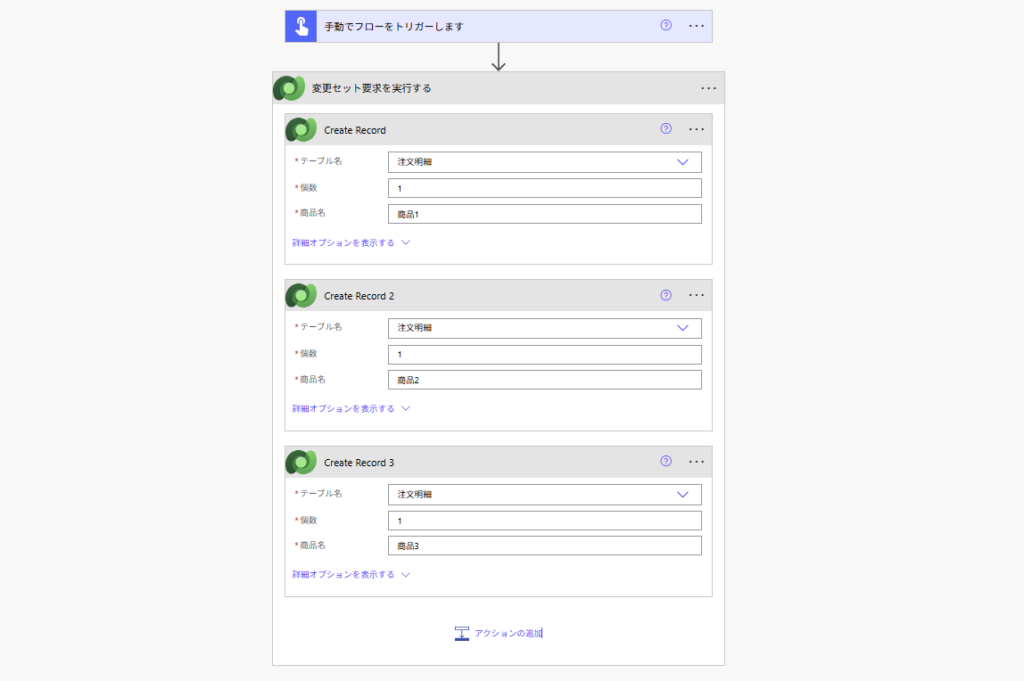Click the manual trigger hand icon

coord(301,26)
